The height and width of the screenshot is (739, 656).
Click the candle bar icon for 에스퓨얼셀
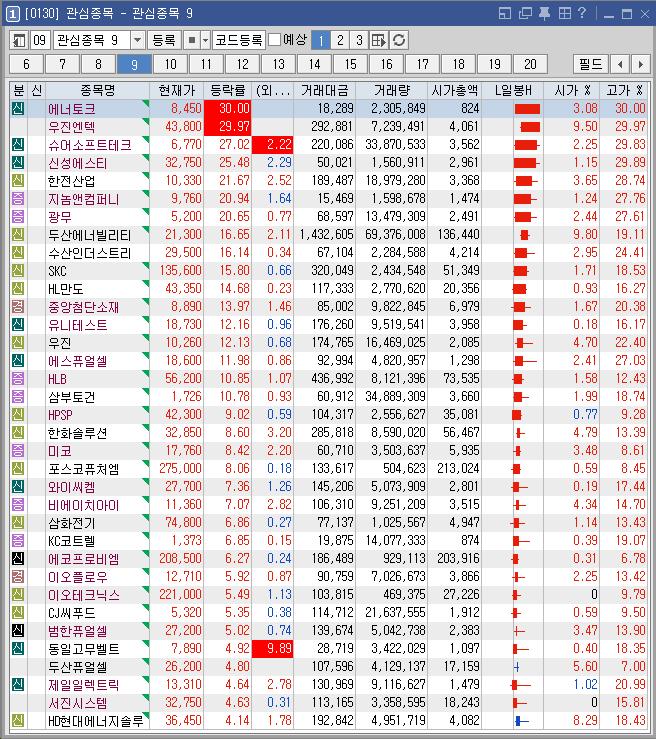(525, 361)
